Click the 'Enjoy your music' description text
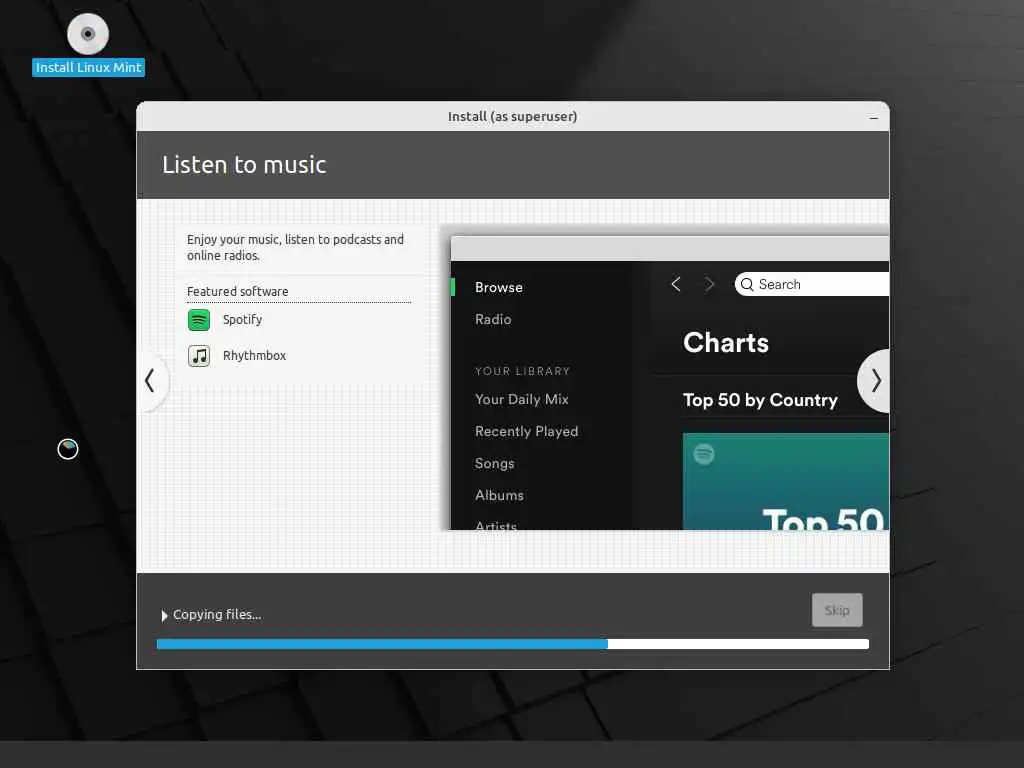This screenshot has height=768, width=1024. tap(295, 248)
